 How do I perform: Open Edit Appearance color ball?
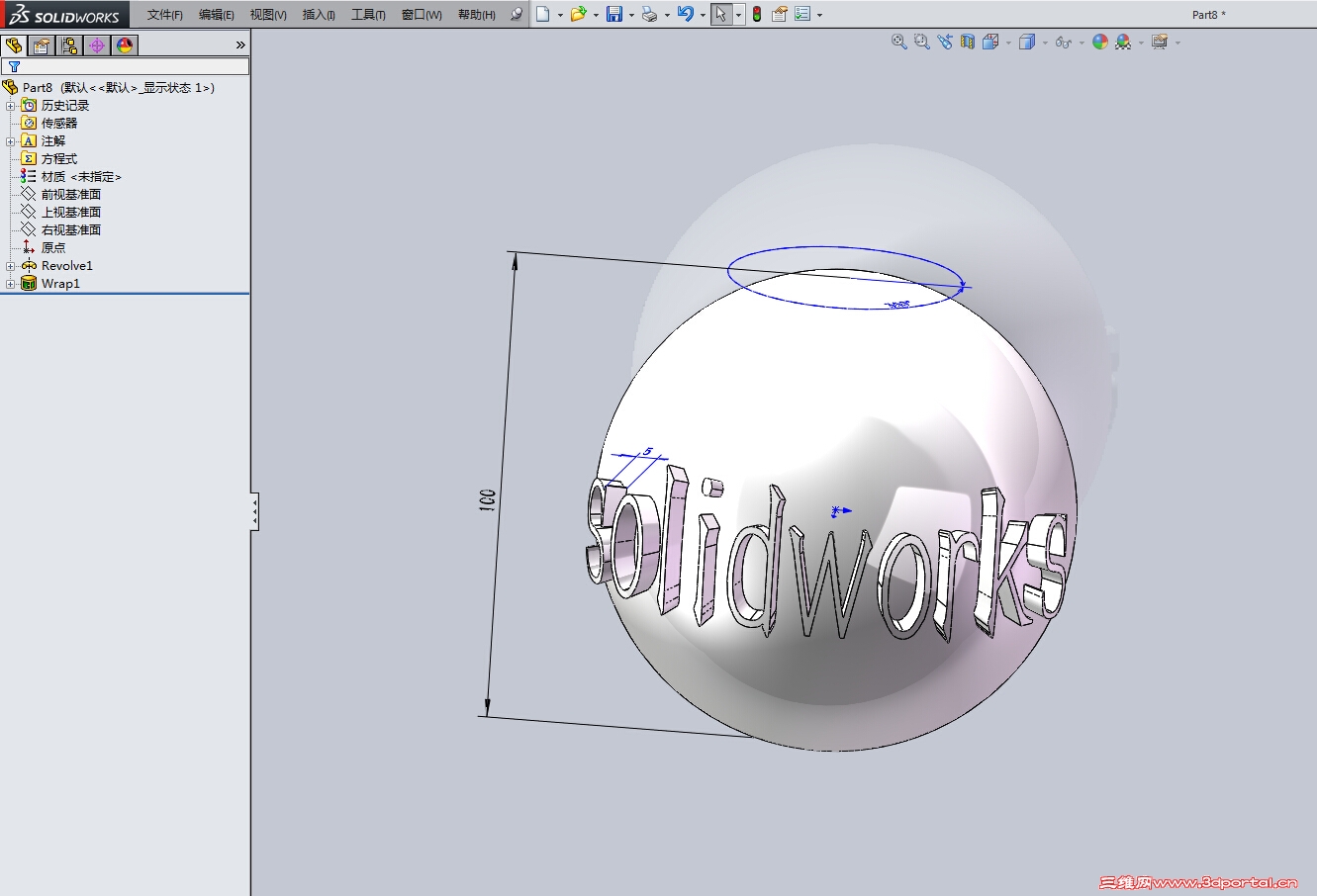point(1099,42)
